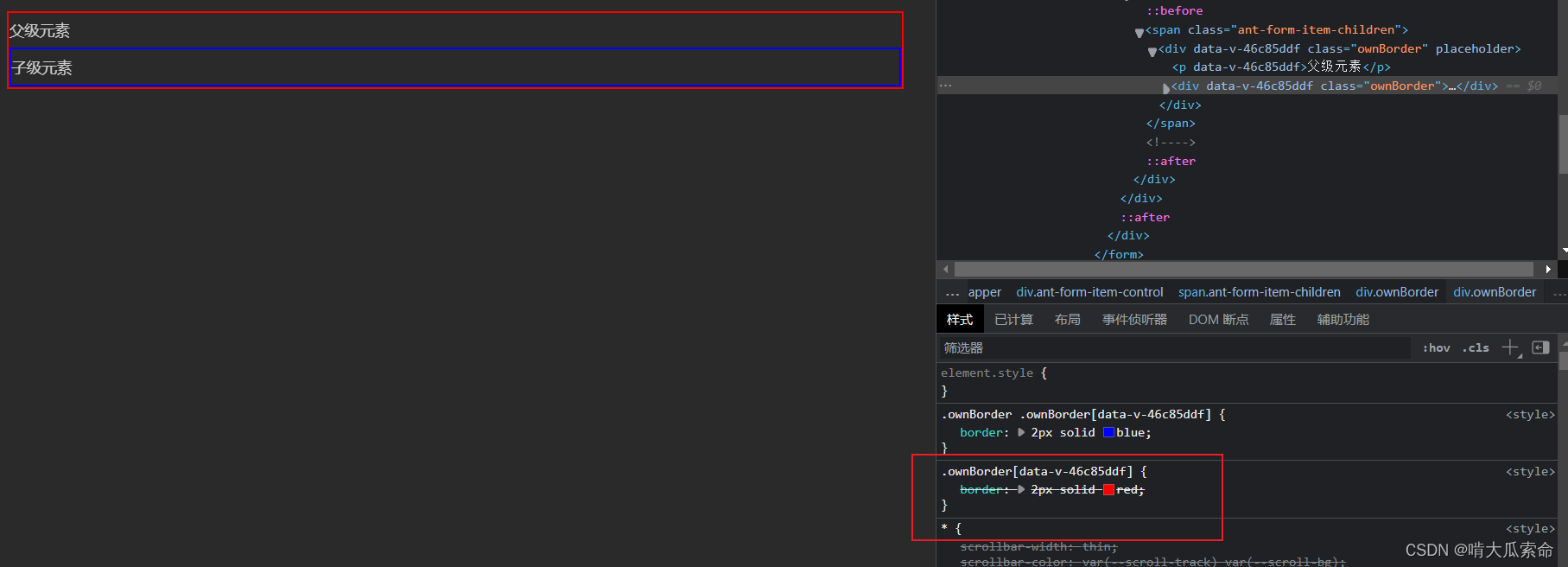Open the ellipsis menu on selected DOM row
Image resolution: width=1568 pixels, height=567 pixels.
click(x=946, y=86)
